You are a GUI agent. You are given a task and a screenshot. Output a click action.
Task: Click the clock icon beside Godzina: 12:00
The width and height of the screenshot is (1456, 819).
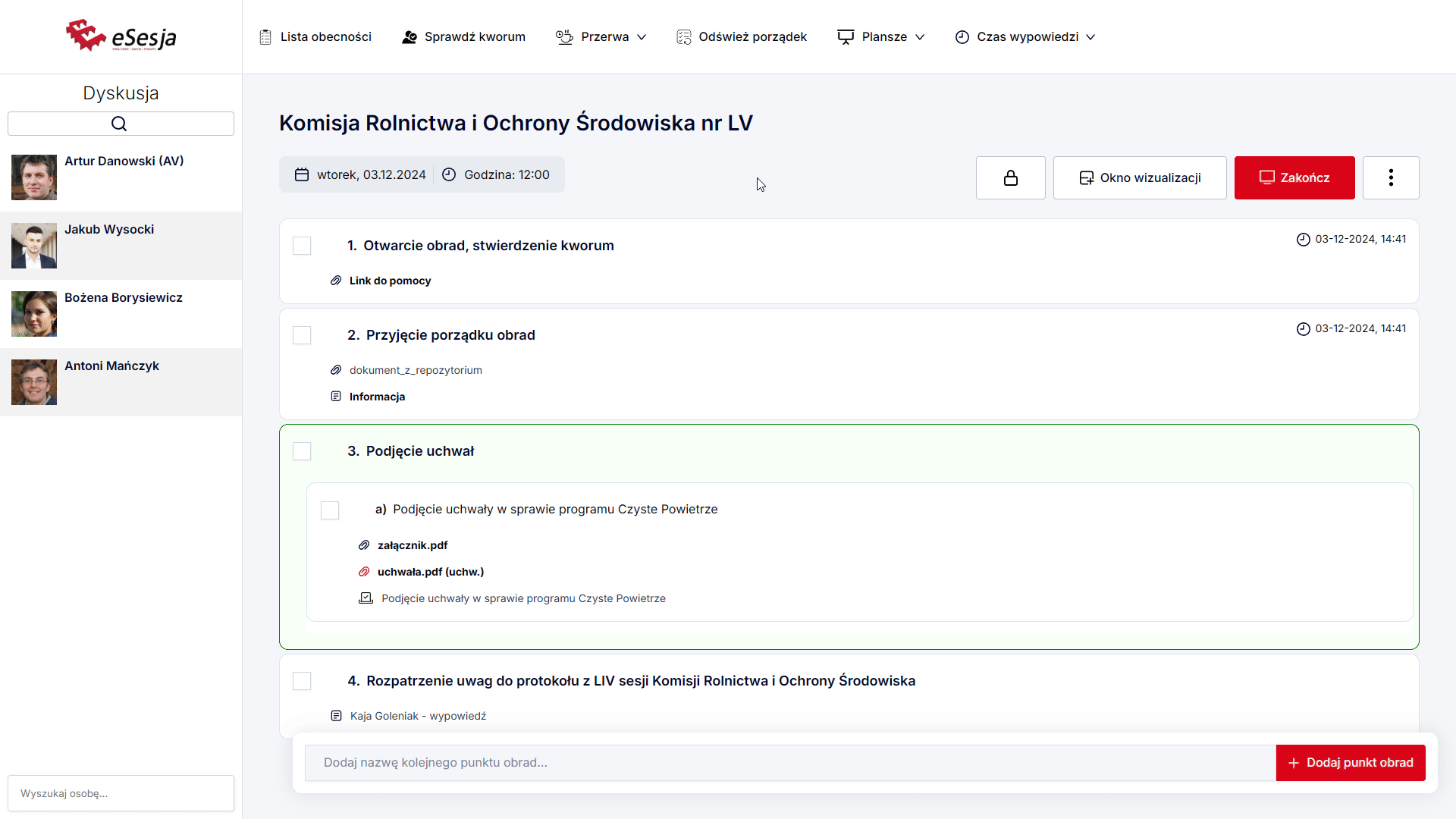449,174
